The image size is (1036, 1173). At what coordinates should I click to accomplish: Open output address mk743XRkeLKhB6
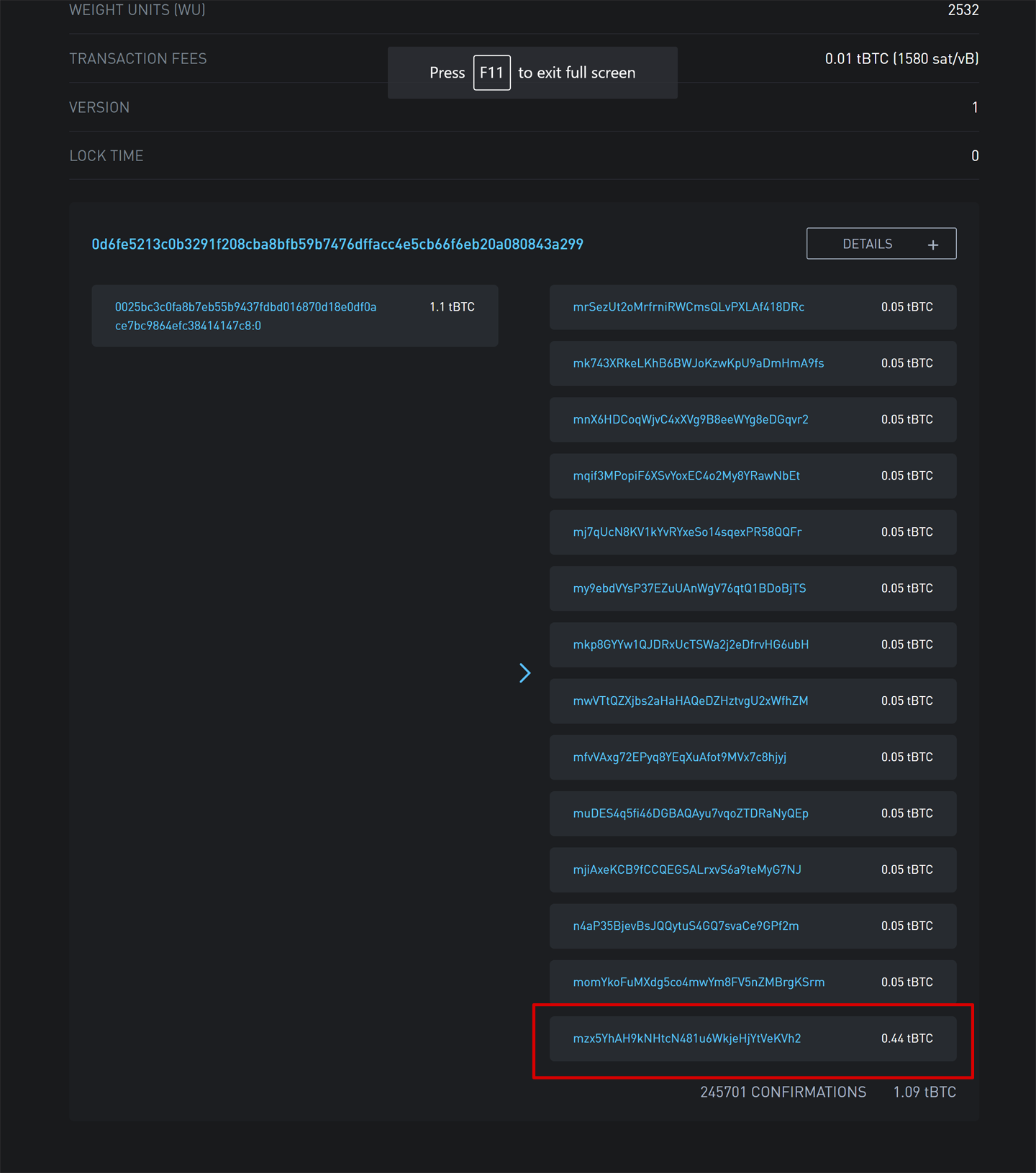pyautogui.click(x=698, y=363)
